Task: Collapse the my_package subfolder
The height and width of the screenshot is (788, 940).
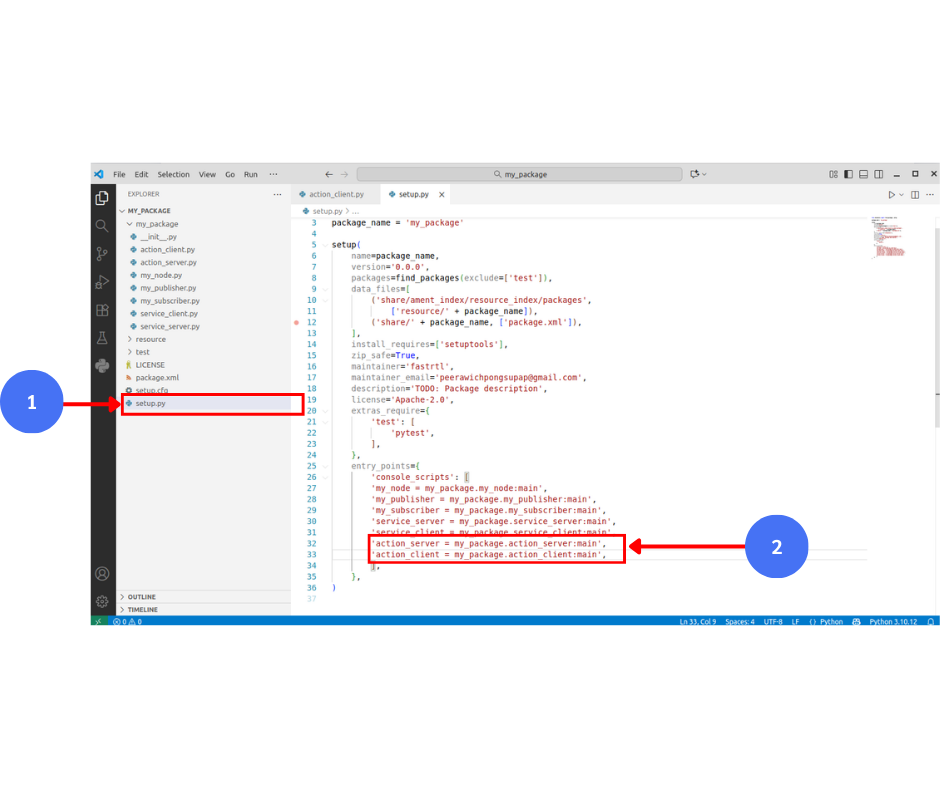Action: (156, 224)
